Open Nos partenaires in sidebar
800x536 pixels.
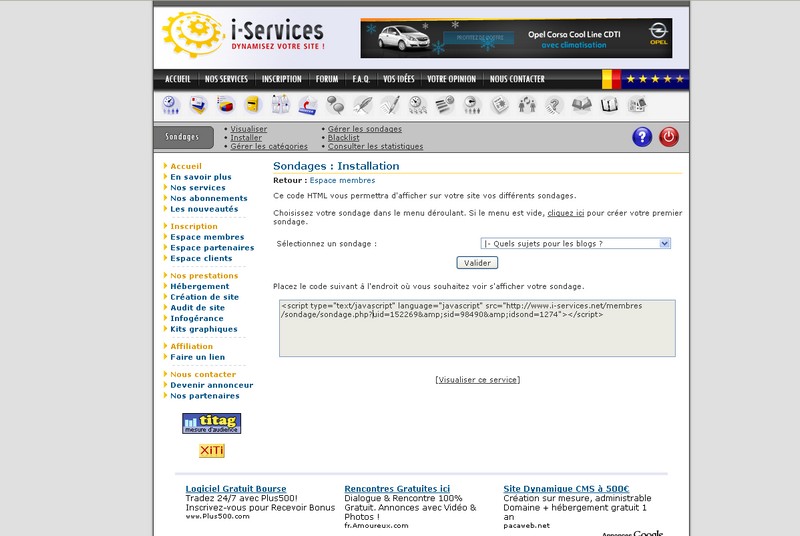tap(205, 396)
